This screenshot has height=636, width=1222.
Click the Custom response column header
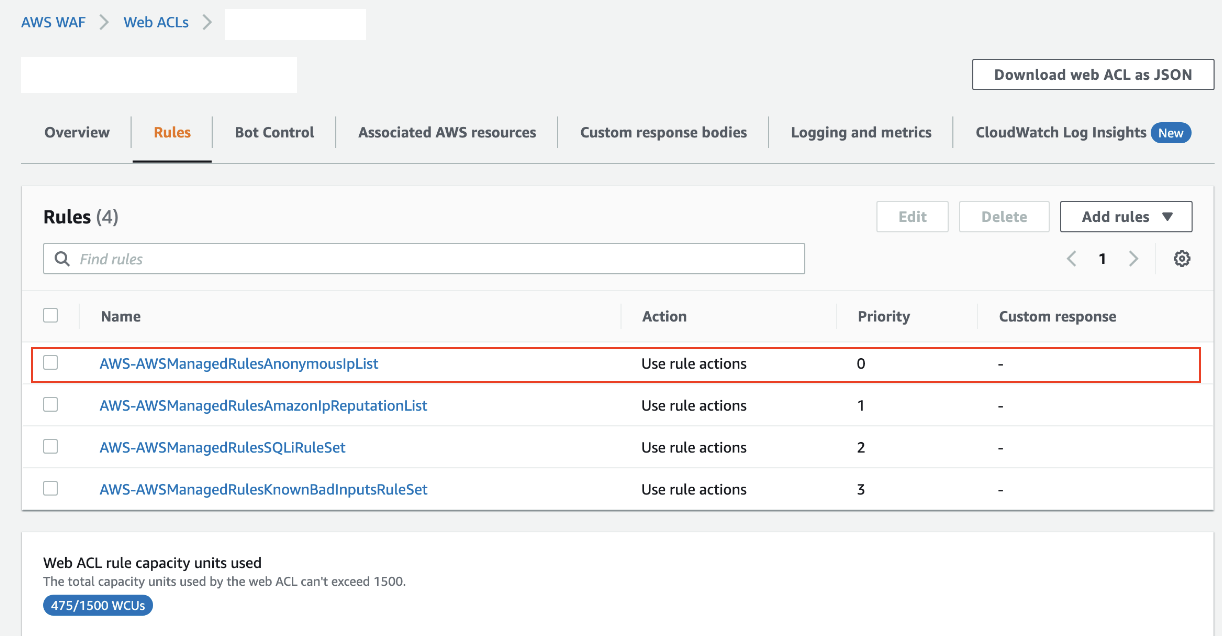click(x=1057, y=316)
